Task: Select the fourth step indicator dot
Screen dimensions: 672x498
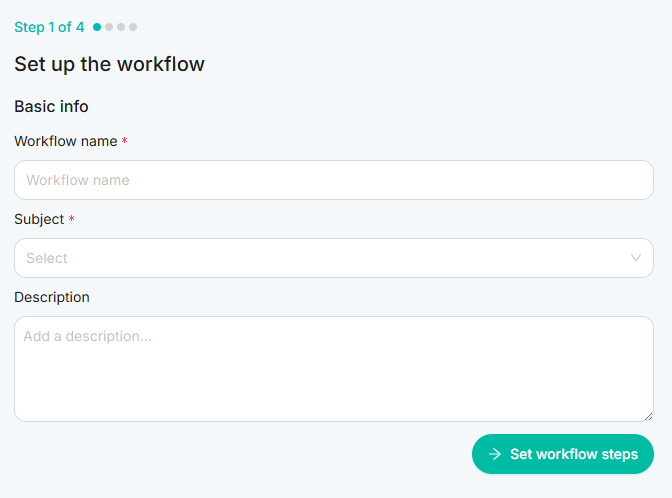Action: point(133,27)
